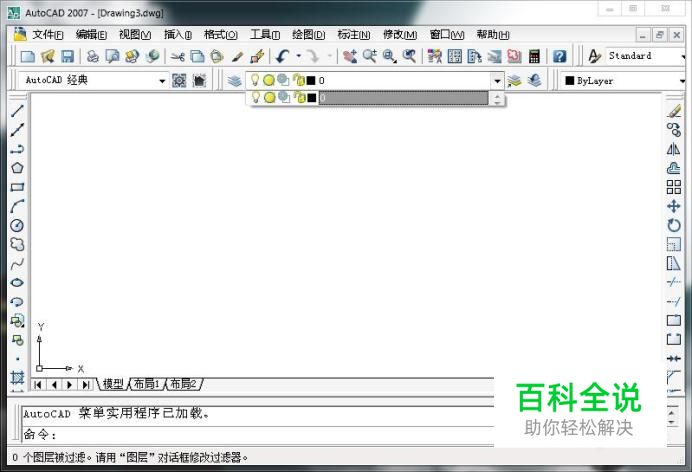Select the Hatch tool
Viewport: 692px width, 472px height.
17,378
